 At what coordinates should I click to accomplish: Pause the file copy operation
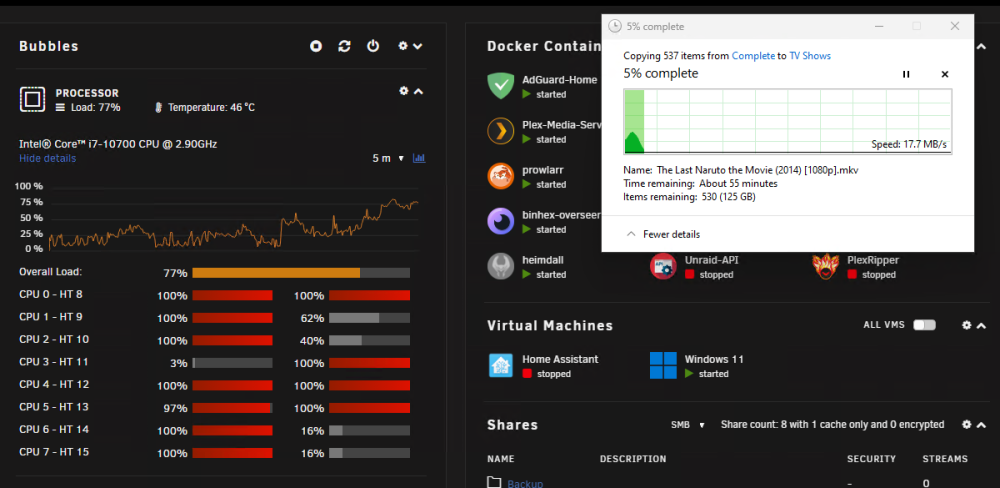(906, 74)
